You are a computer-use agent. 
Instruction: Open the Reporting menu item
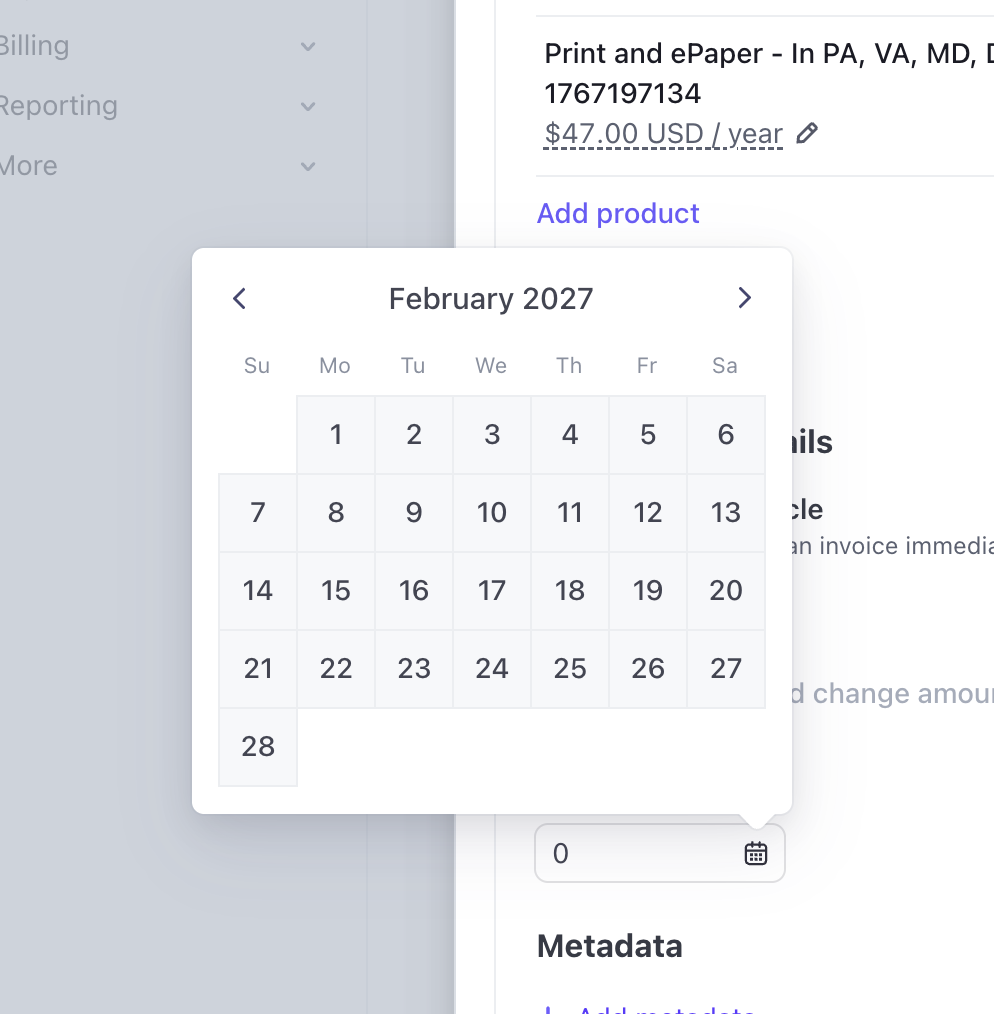pos(58,106)
